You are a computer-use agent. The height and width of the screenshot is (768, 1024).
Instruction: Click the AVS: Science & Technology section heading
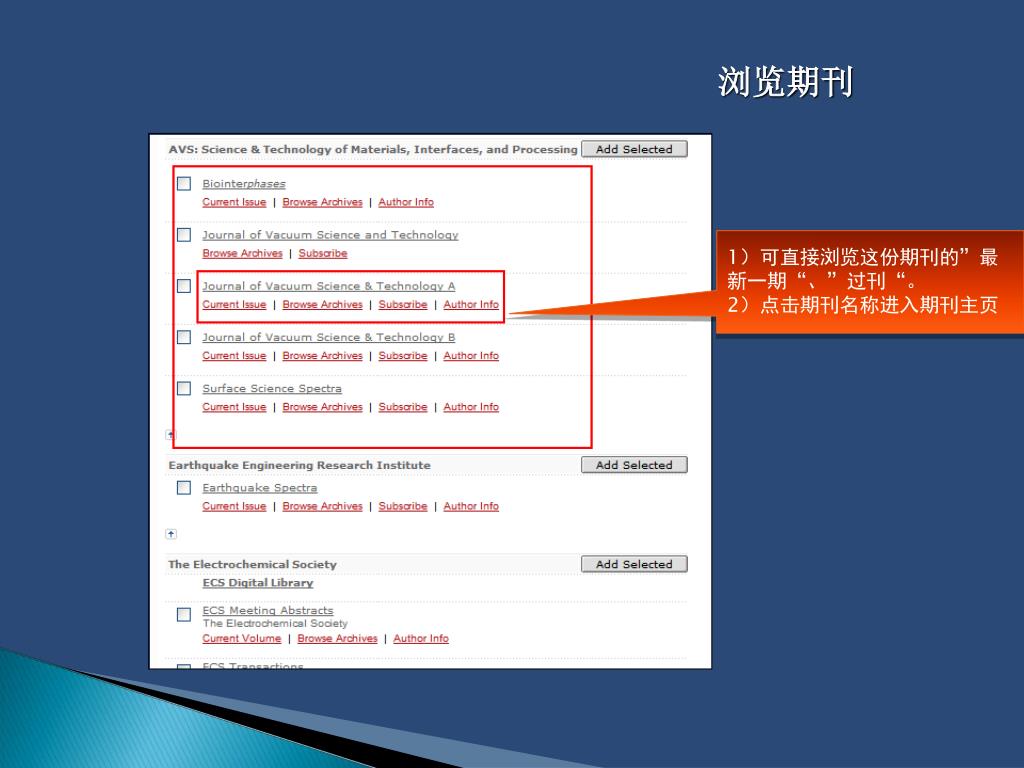pyautogui.click(x=373, y=149)
